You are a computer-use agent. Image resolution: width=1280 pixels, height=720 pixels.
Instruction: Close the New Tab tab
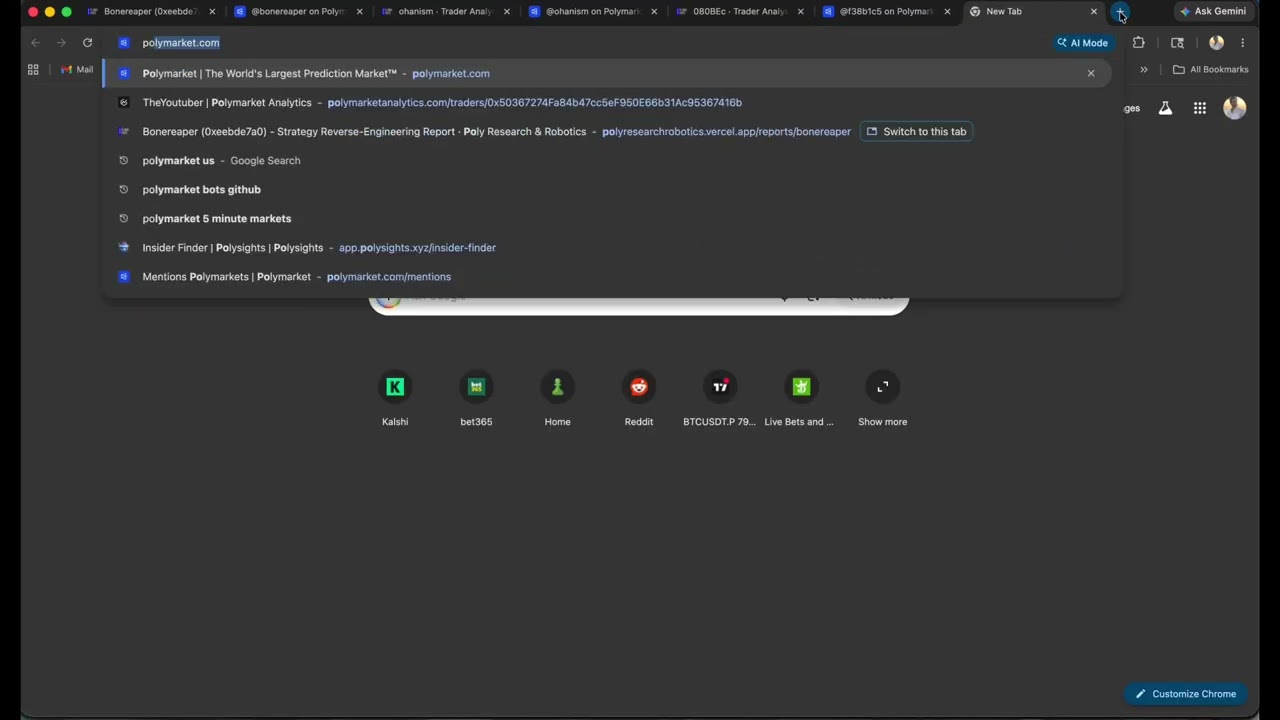pyautogui.click(x=1093, y=12)
